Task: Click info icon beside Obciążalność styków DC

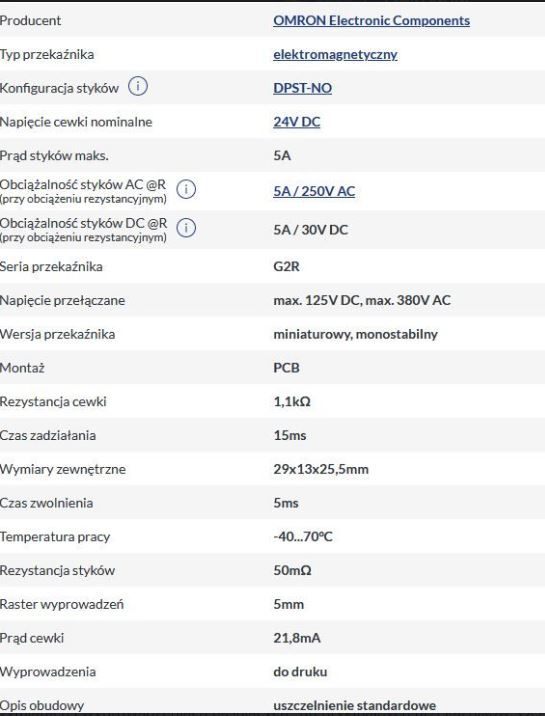Action: [x=186, y=227]
